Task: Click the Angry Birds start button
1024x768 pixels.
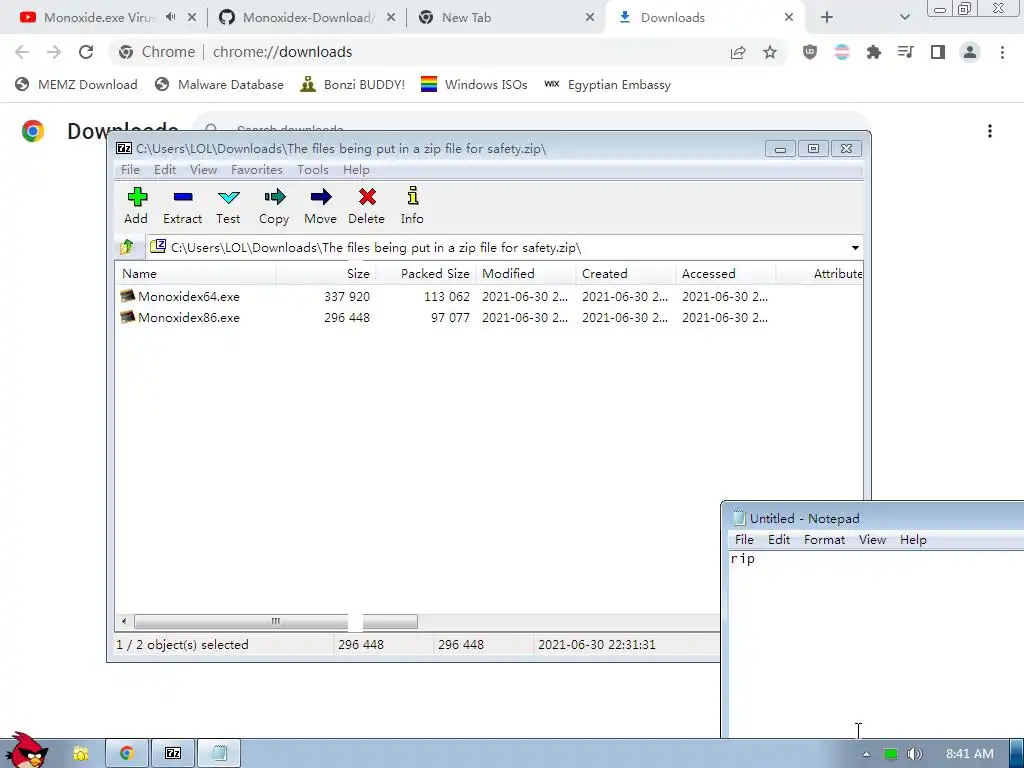Action: (x=26, y=750)
